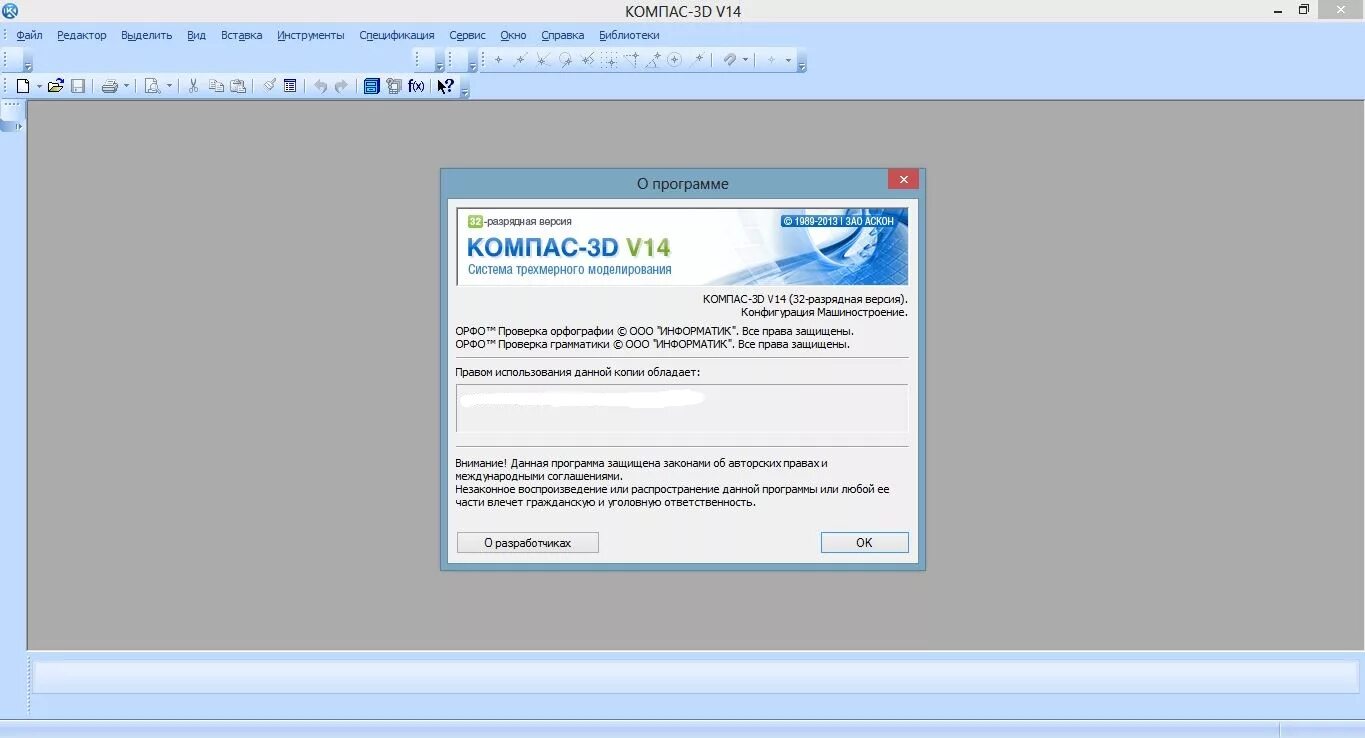1365x738 pixels.
Task: Select the Nearest point snap icon
Action: [x=498, y=60]
